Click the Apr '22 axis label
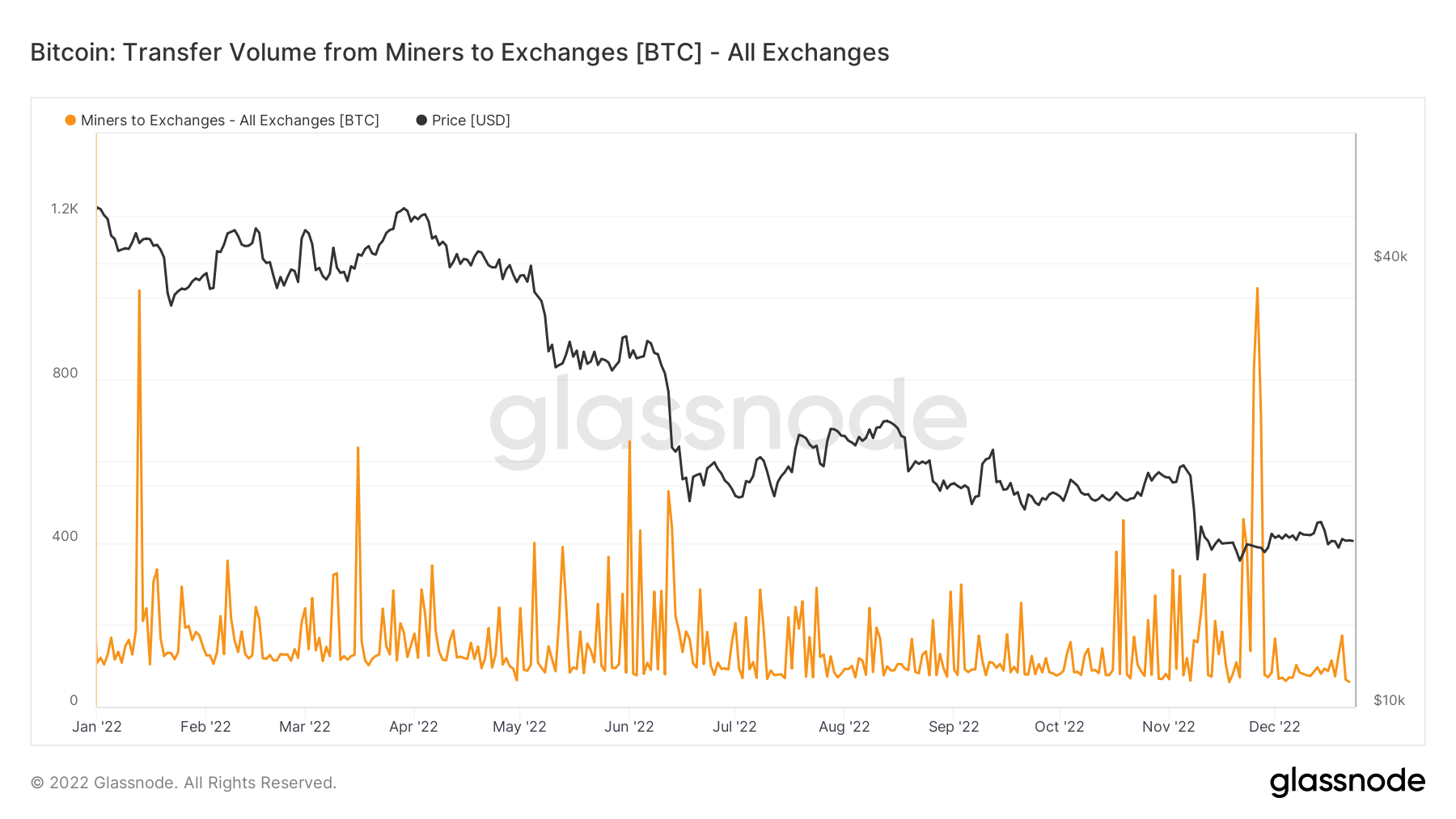 [x=413, y=727]
